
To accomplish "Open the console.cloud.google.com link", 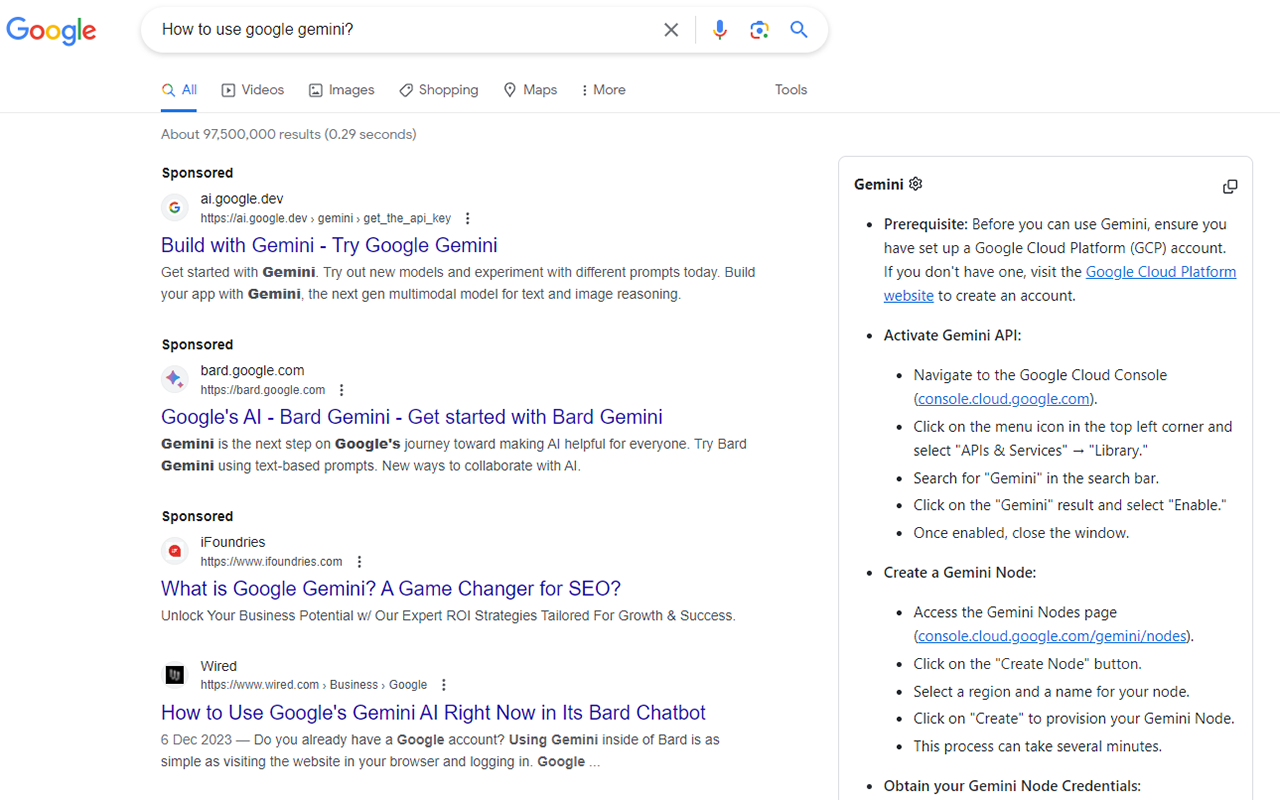I will pyautogui.click(x=1003, y=398).
